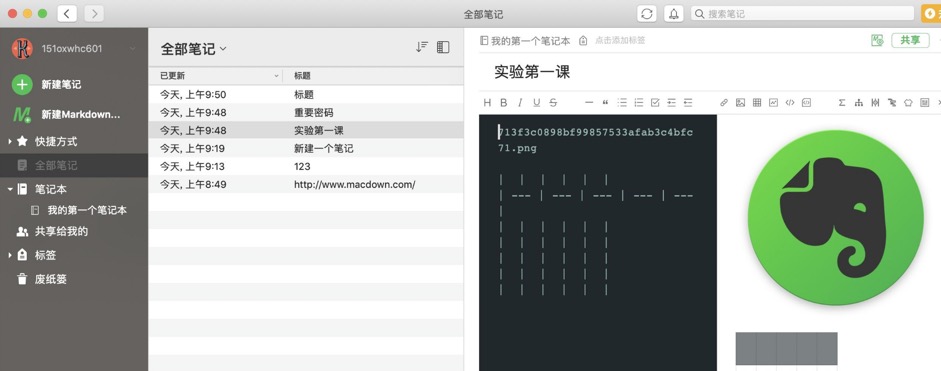
Task: Select the 实验第一课 note row
Action: 306,130
